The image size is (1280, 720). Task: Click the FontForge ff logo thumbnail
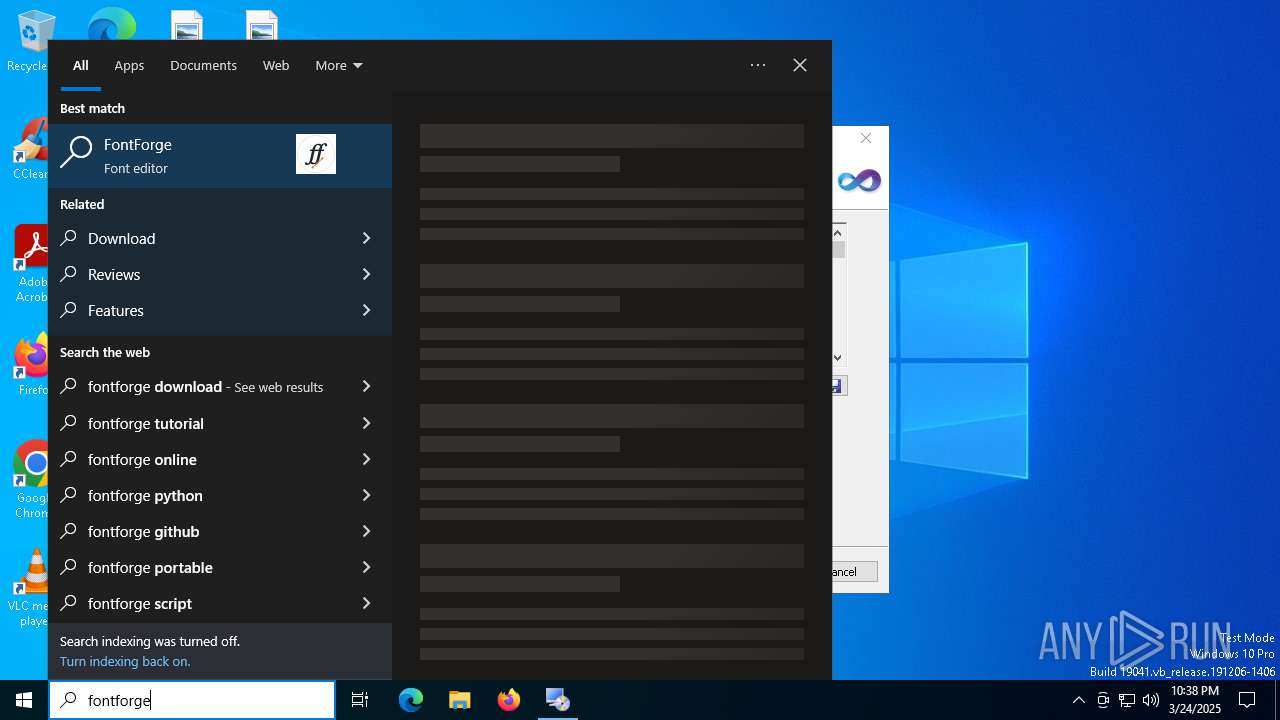(316, 154)
